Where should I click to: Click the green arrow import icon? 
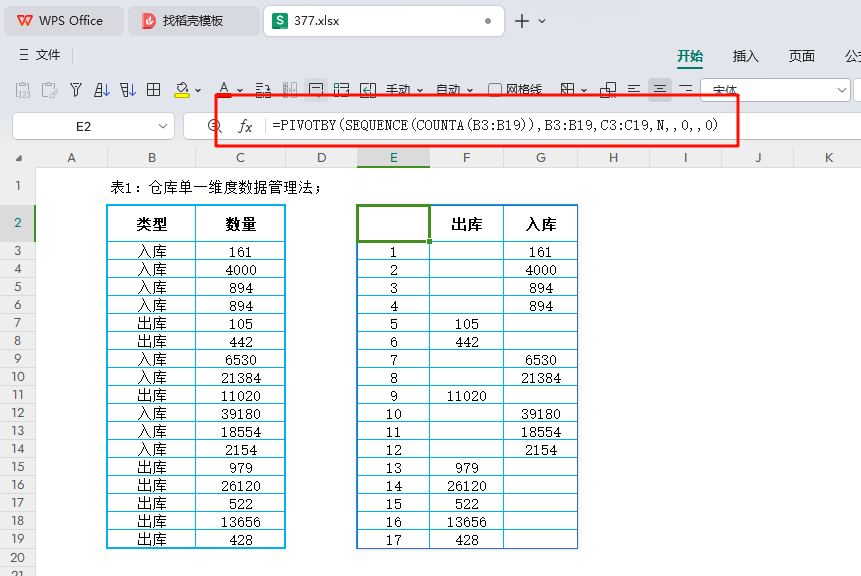pyautogui.click(x=368, y=90)
